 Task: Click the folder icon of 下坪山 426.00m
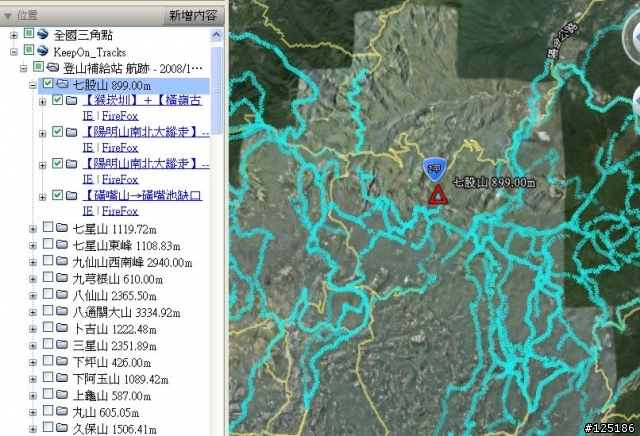point(62,361)
